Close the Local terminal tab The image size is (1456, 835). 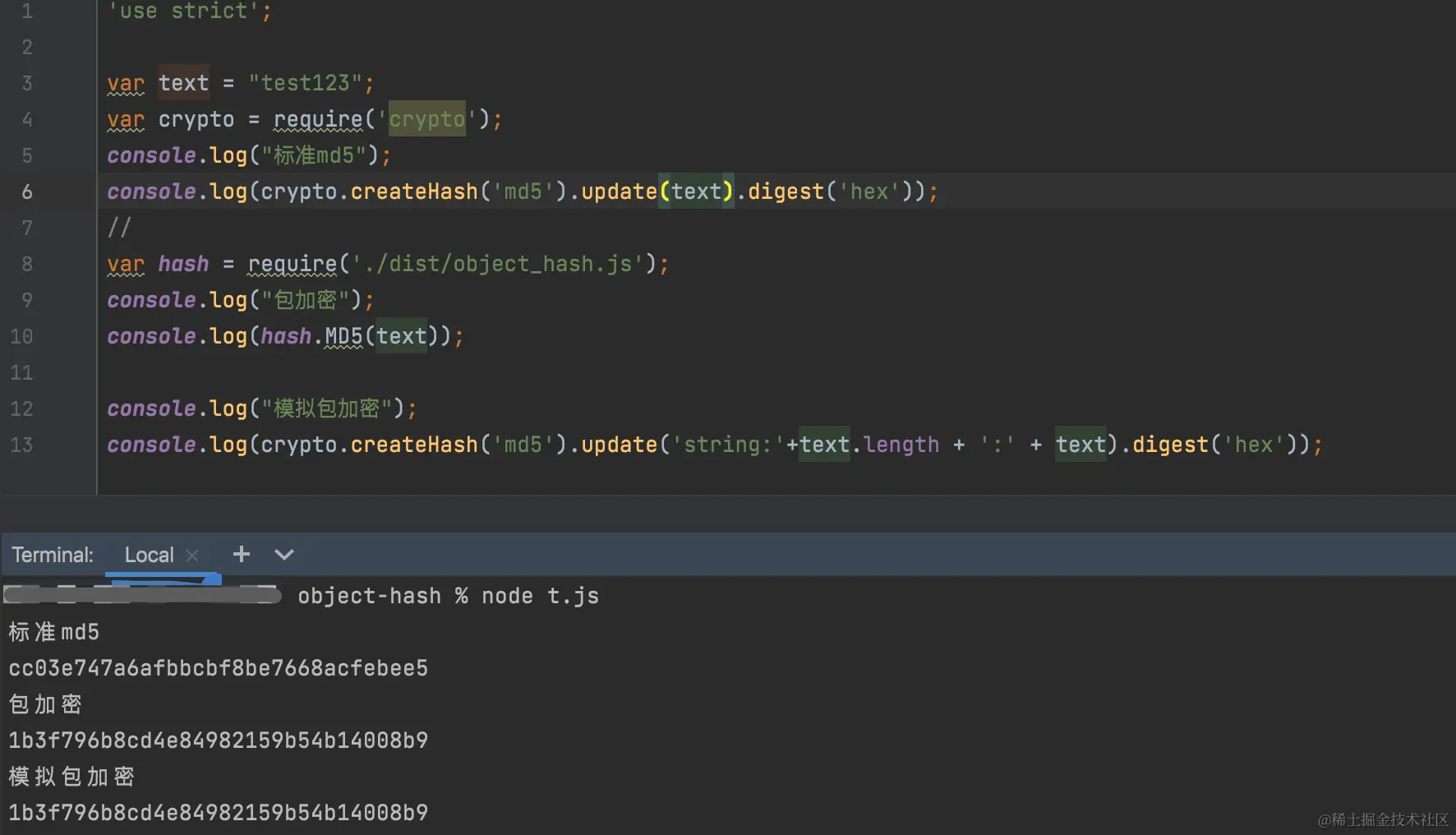(192, 556)
